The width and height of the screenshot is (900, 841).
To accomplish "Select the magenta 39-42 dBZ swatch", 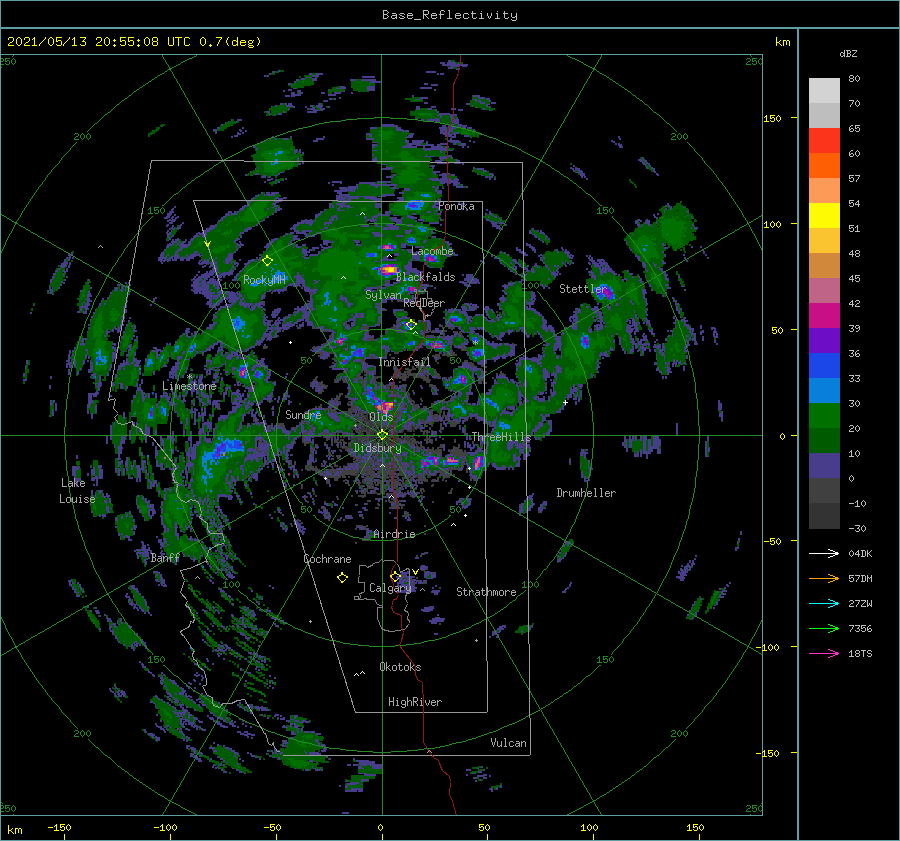I will (824, 316).
